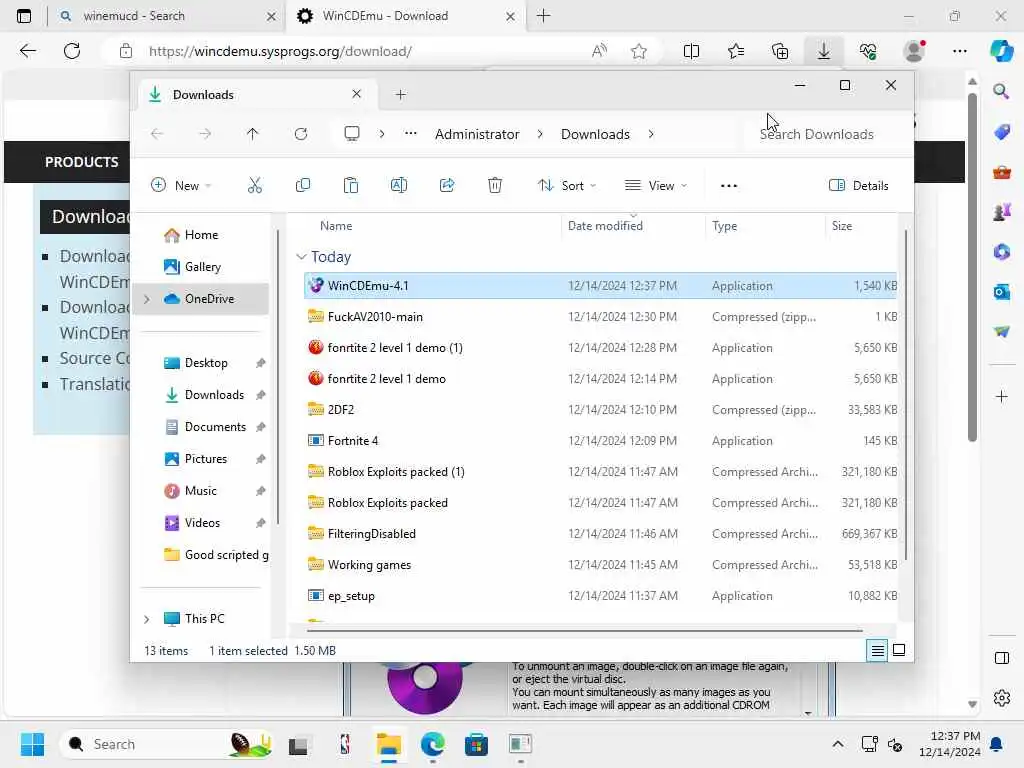Viewport: 1024px width, 768px height.
Task: Click the Copy icon in Explorer toolbar
Action: tap(302, 185)
